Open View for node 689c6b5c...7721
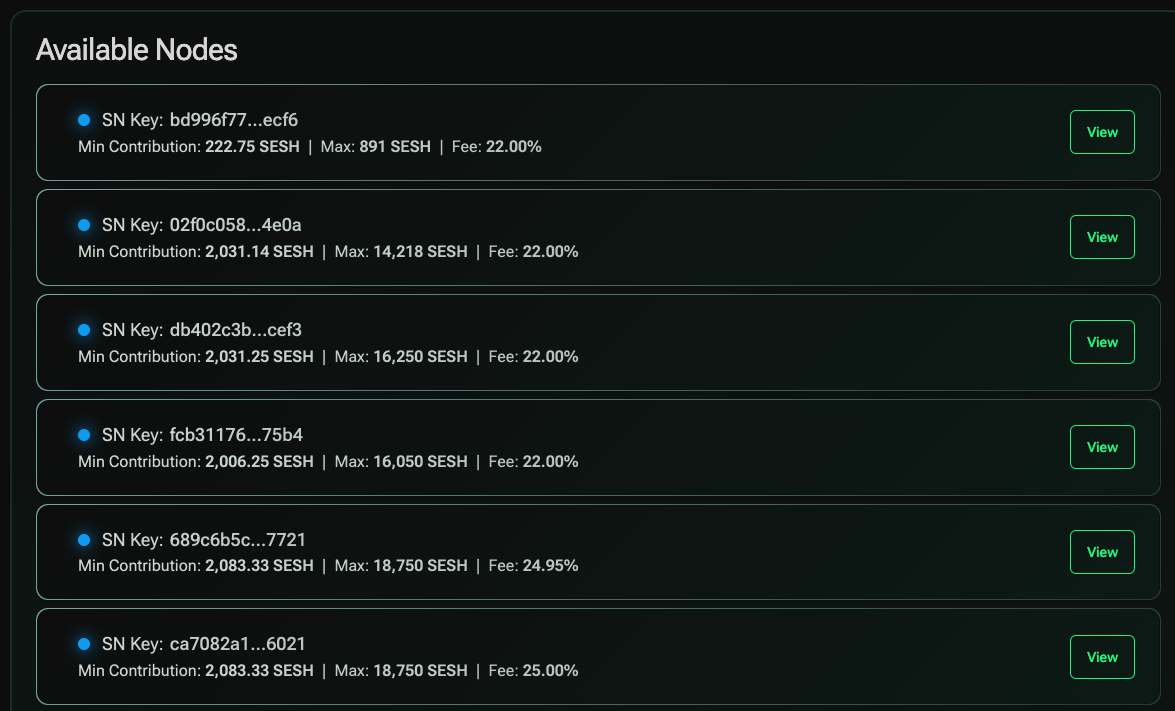Viewport: 1175px width, 711px height. point(1102,551)
